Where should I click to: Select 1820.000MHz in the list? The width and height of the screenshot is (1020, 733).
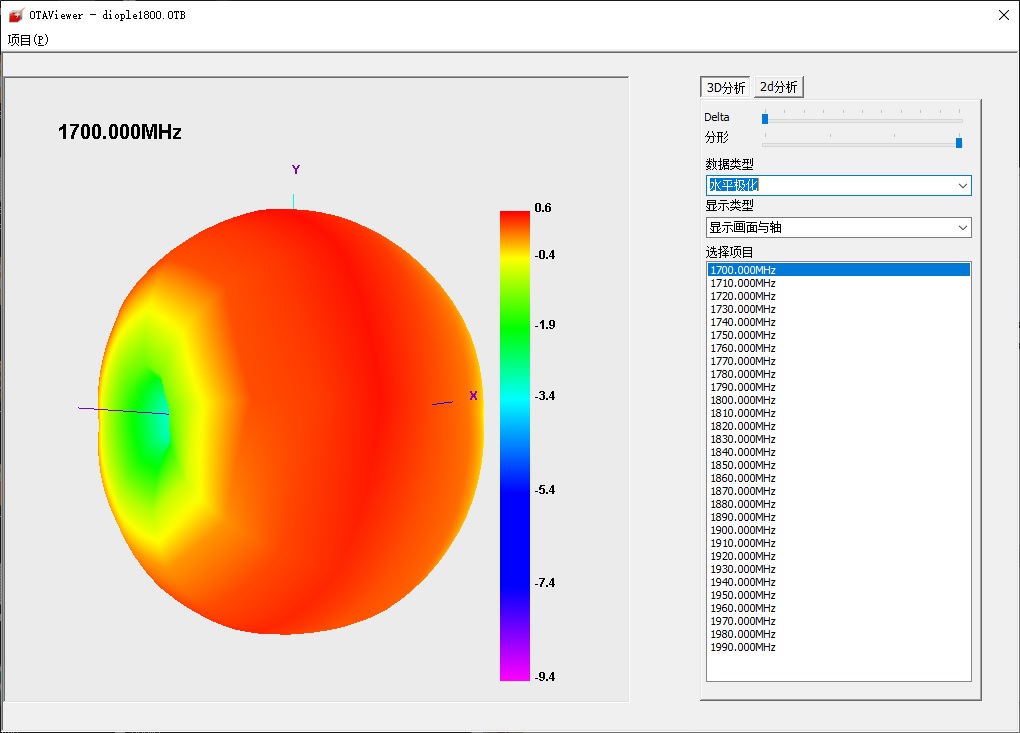pos(839,426)
